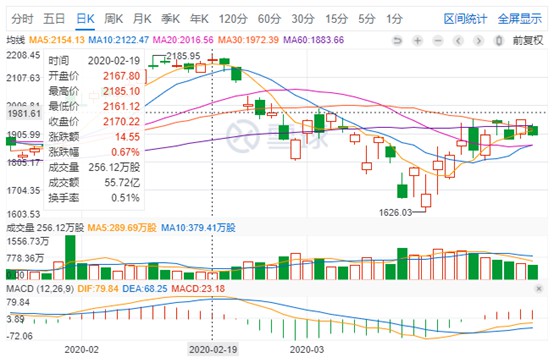Click the undo/reset chart icon
Screen dimensions: 554x363
397,41
